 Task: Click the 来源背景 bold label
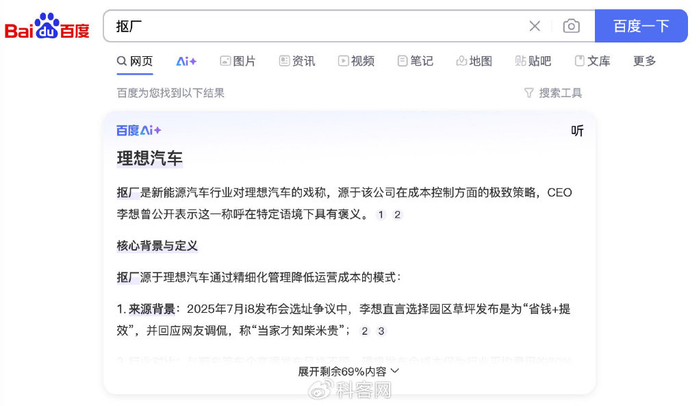click(x=152, y=309)
